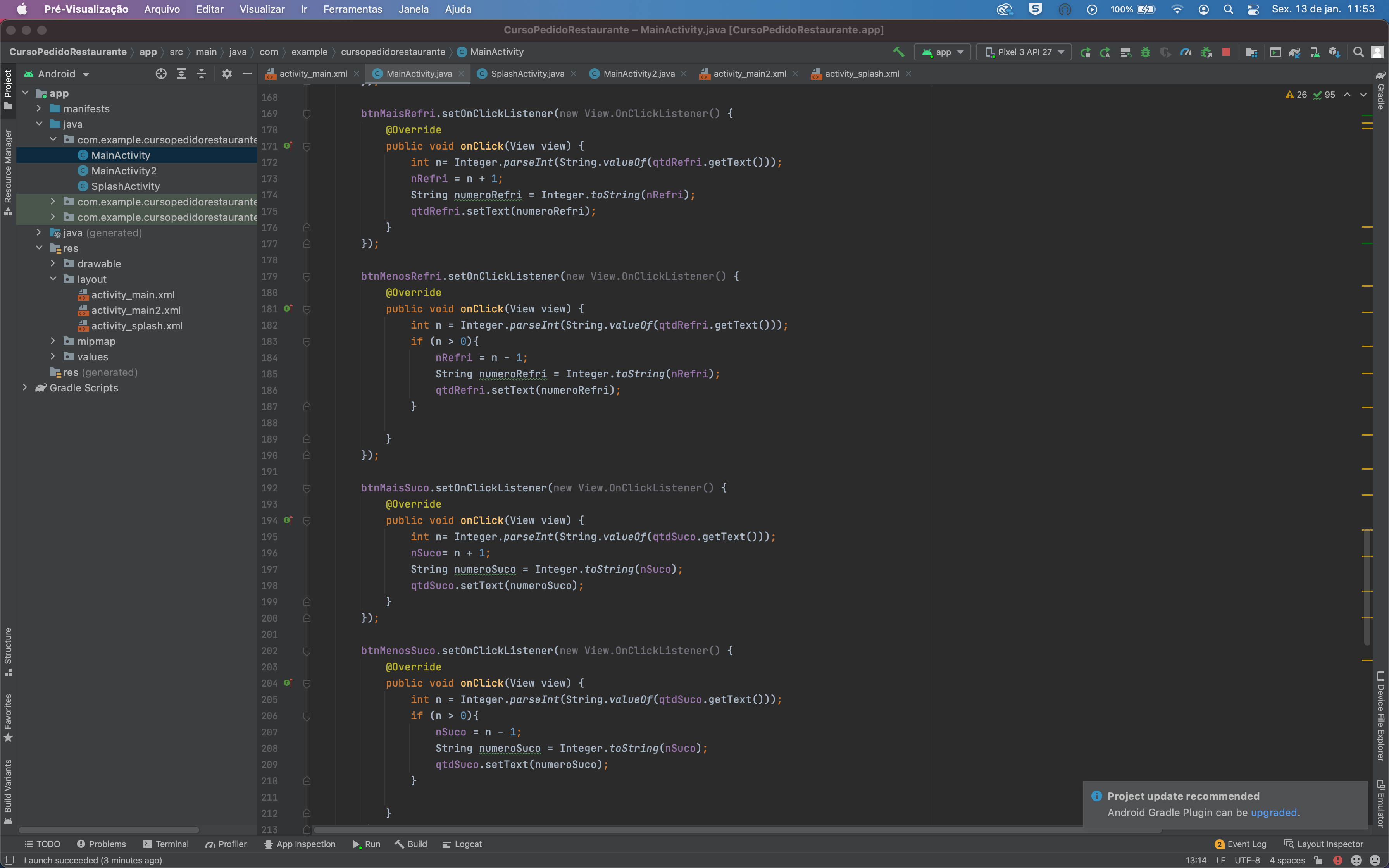1389x868 pixels.
Task: Open the Pixel 3 API 27 device dropdown
Action: [1025, 52]
